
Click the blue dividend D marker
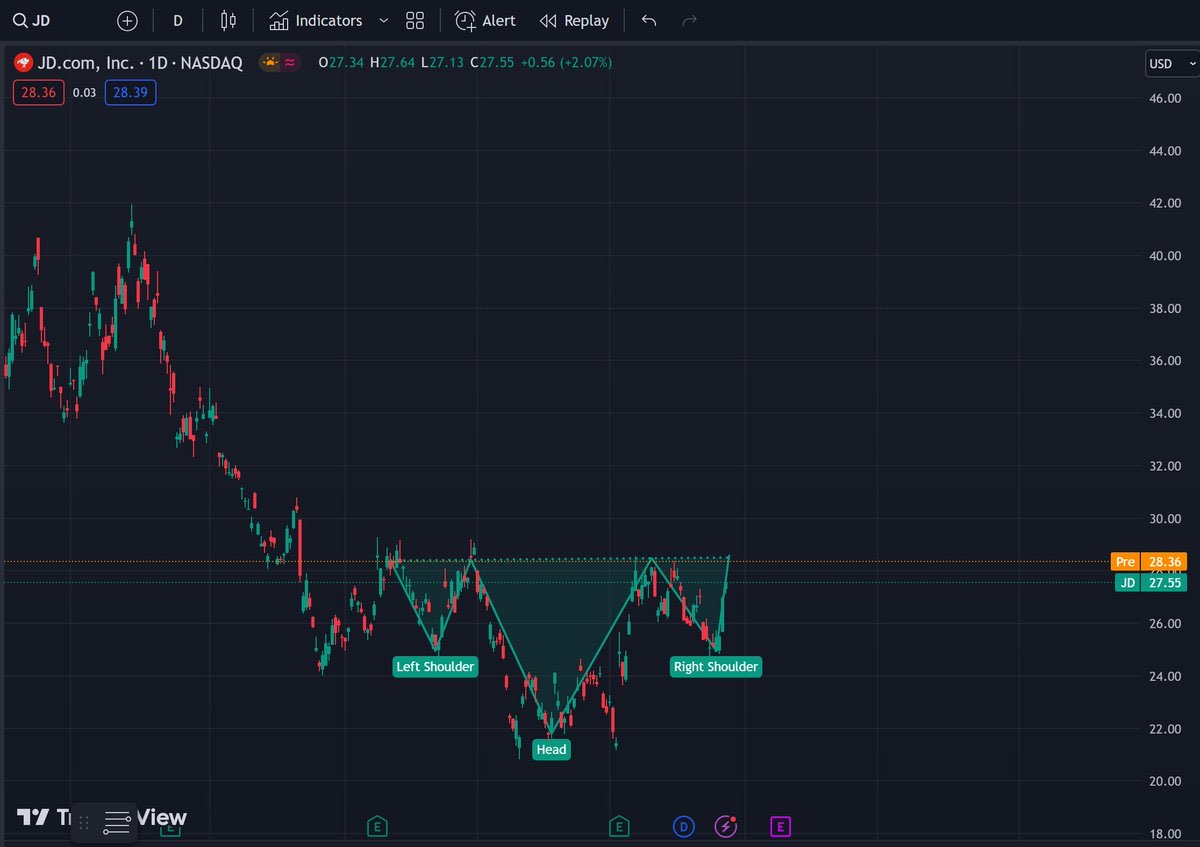pos(683,826)
